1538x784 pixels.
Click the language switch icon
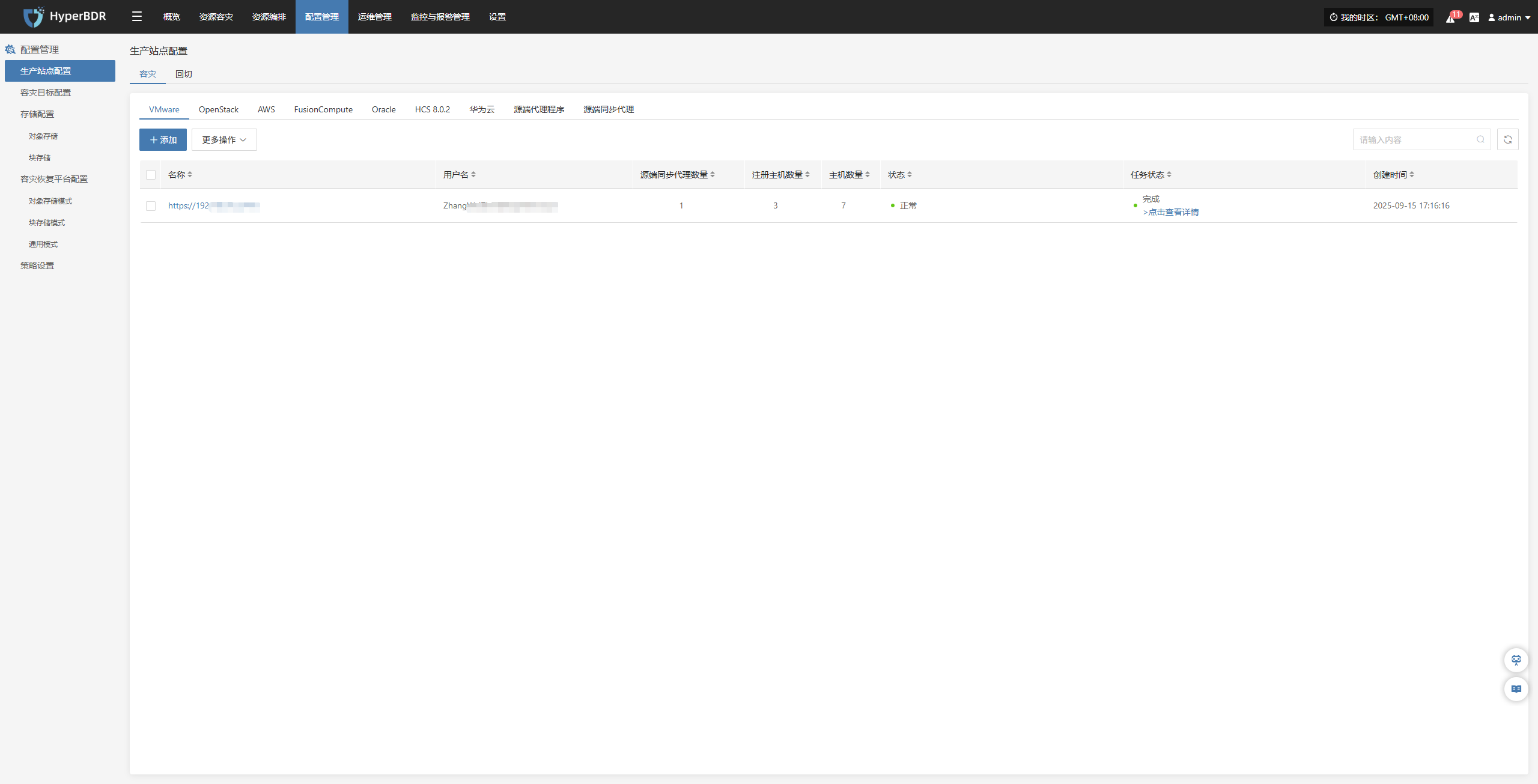tap(1474, 17)
